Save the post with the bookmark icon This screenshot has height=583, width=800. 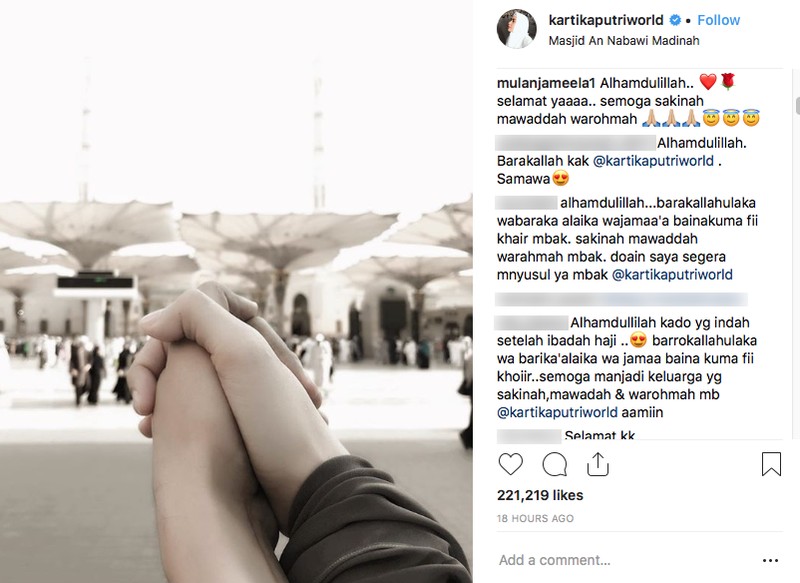pos(771,464)
